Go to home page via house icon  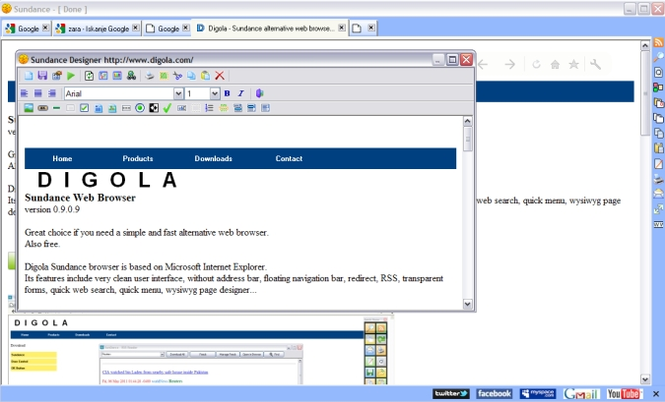pyautogui.click(x=555, y=64)
